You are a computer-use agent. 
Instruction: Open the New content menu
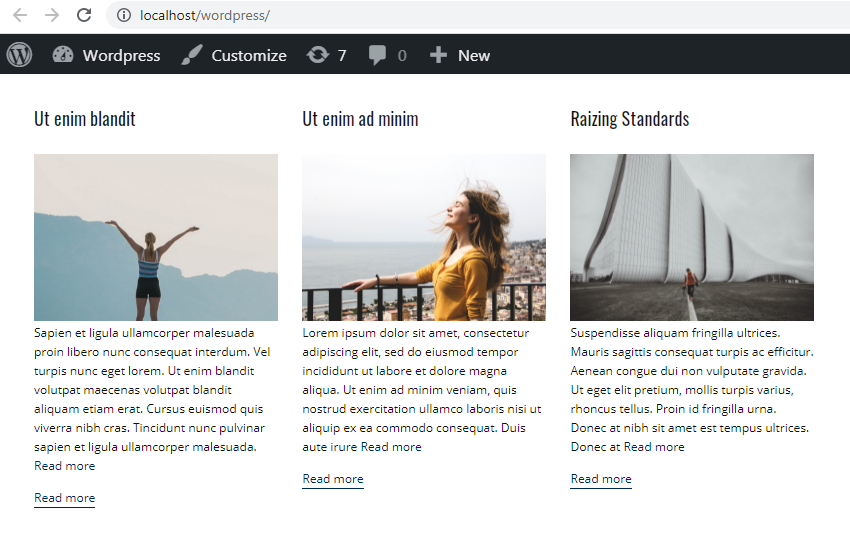(460, 55)
